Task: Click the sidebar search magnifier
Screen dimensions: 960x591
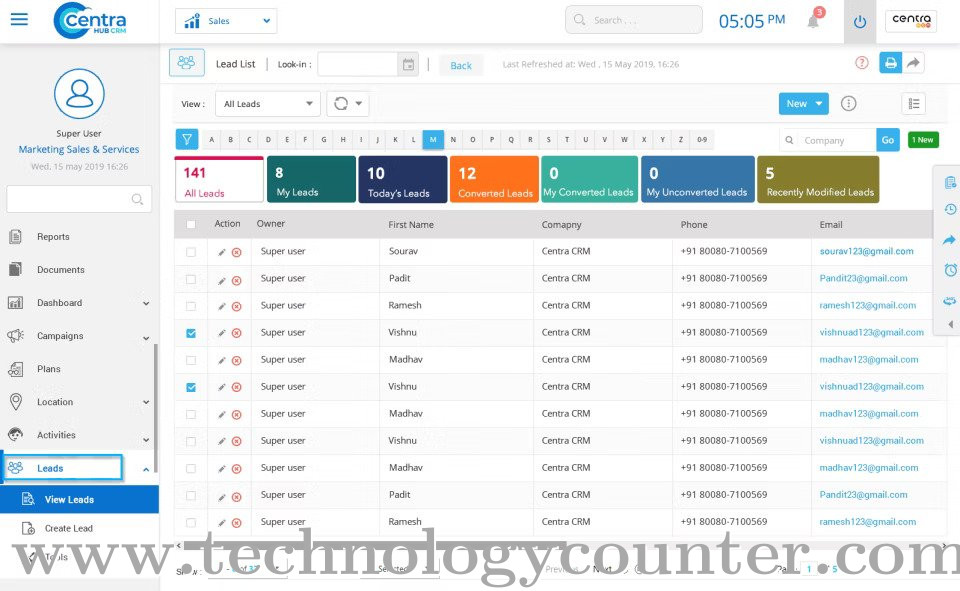Action: 137,199
